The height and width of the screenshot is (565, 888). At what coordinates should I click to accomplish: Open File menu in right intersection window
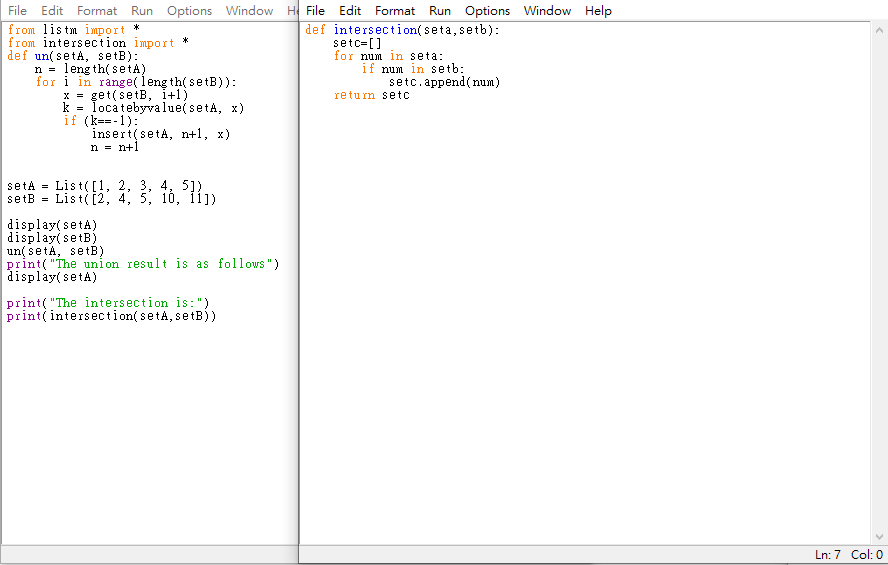(x=315, y=11)
